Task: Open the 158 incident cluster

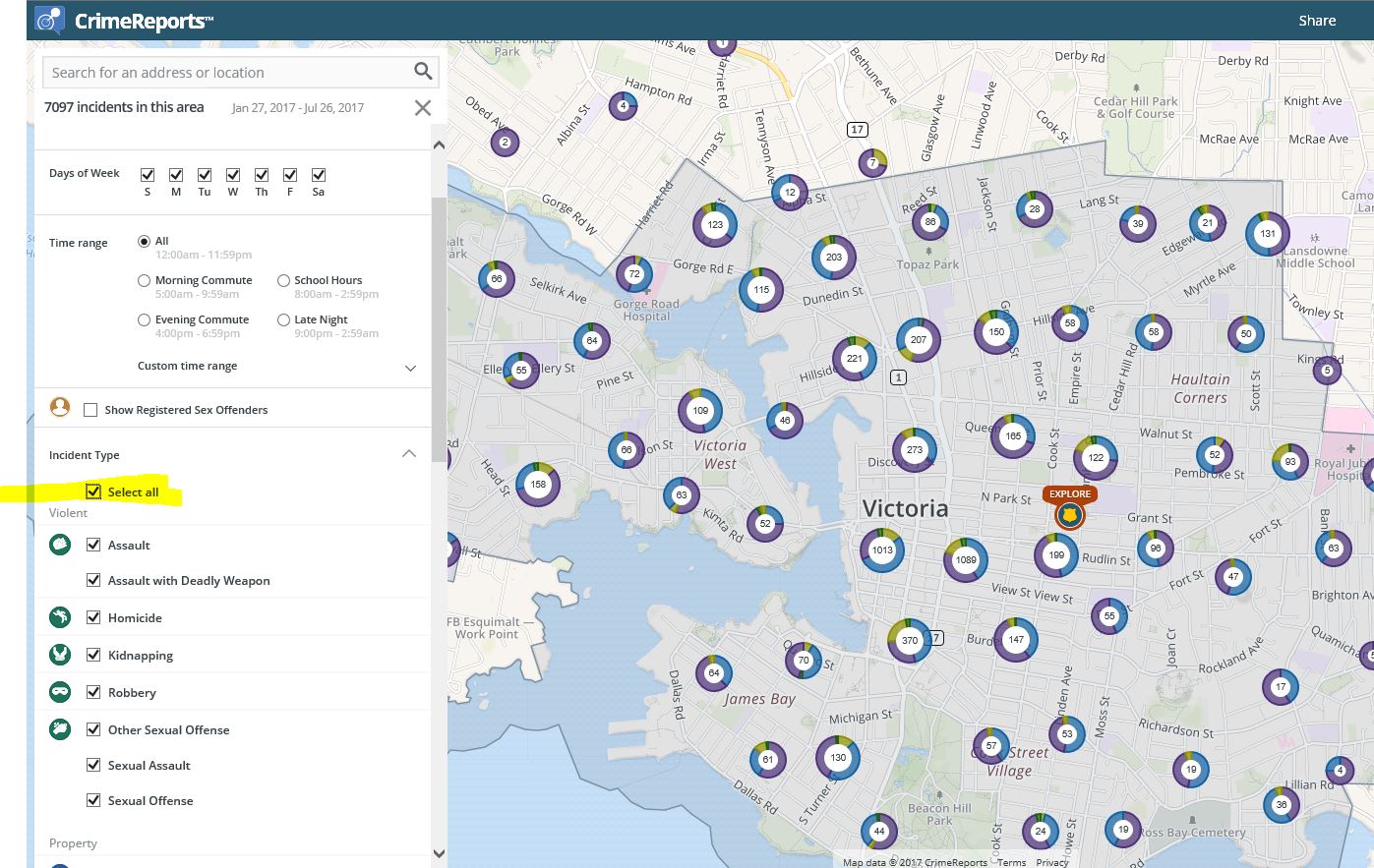Action: [x=538, y=485]
